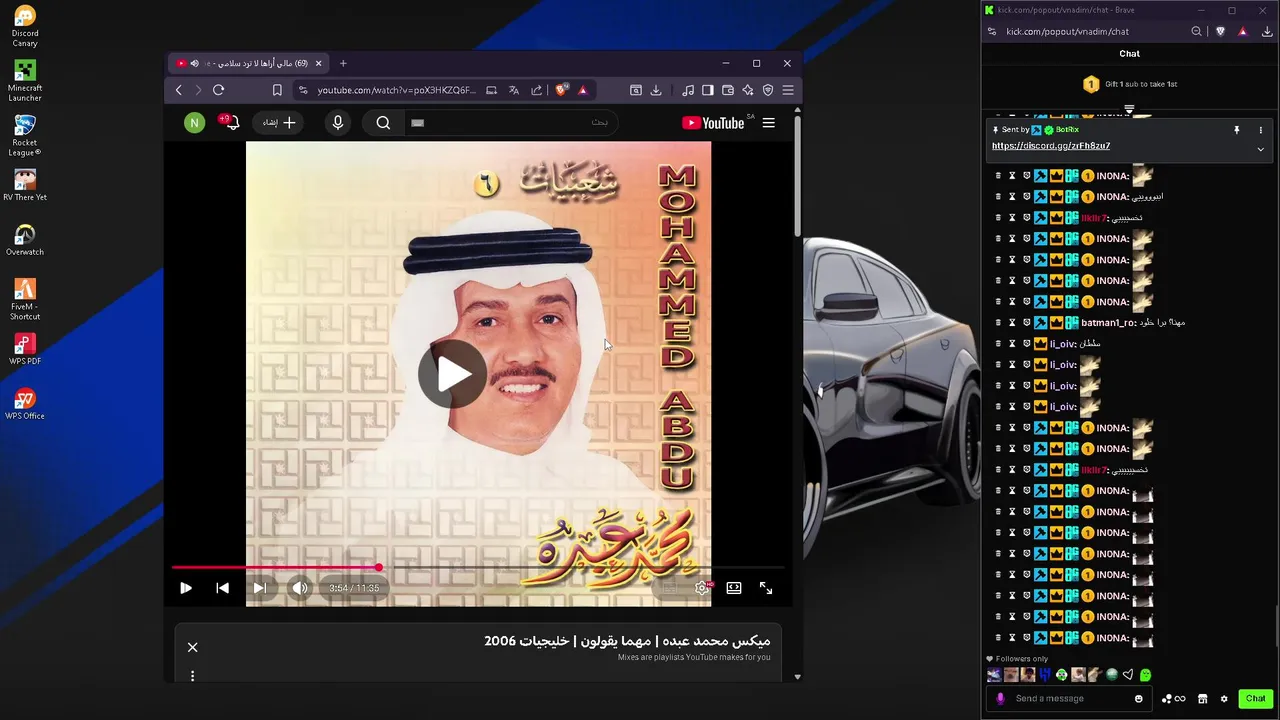The image size is (1280, 720).
Task: Open the Kick shop storefront icon
Action: 1203,698
